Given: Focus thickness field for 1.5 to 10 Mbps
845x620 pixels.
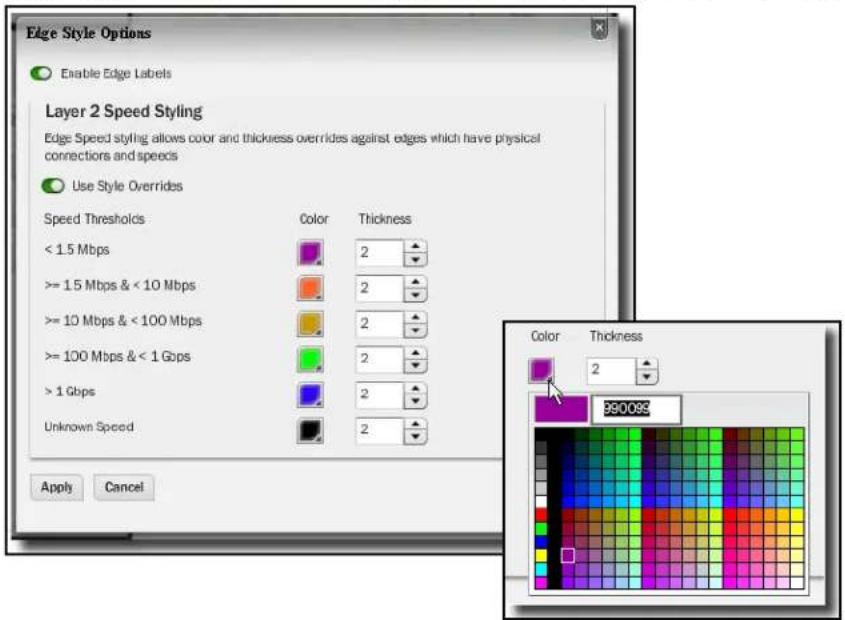Looking at the screenshot, I should pos(379,288).
